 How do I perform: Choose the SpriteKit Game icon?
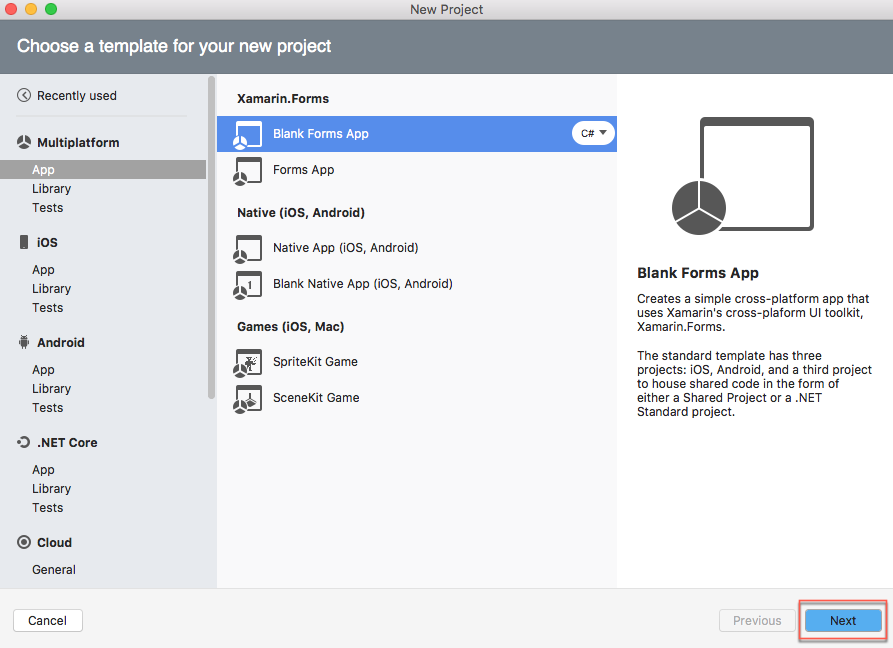coord(247,363)
